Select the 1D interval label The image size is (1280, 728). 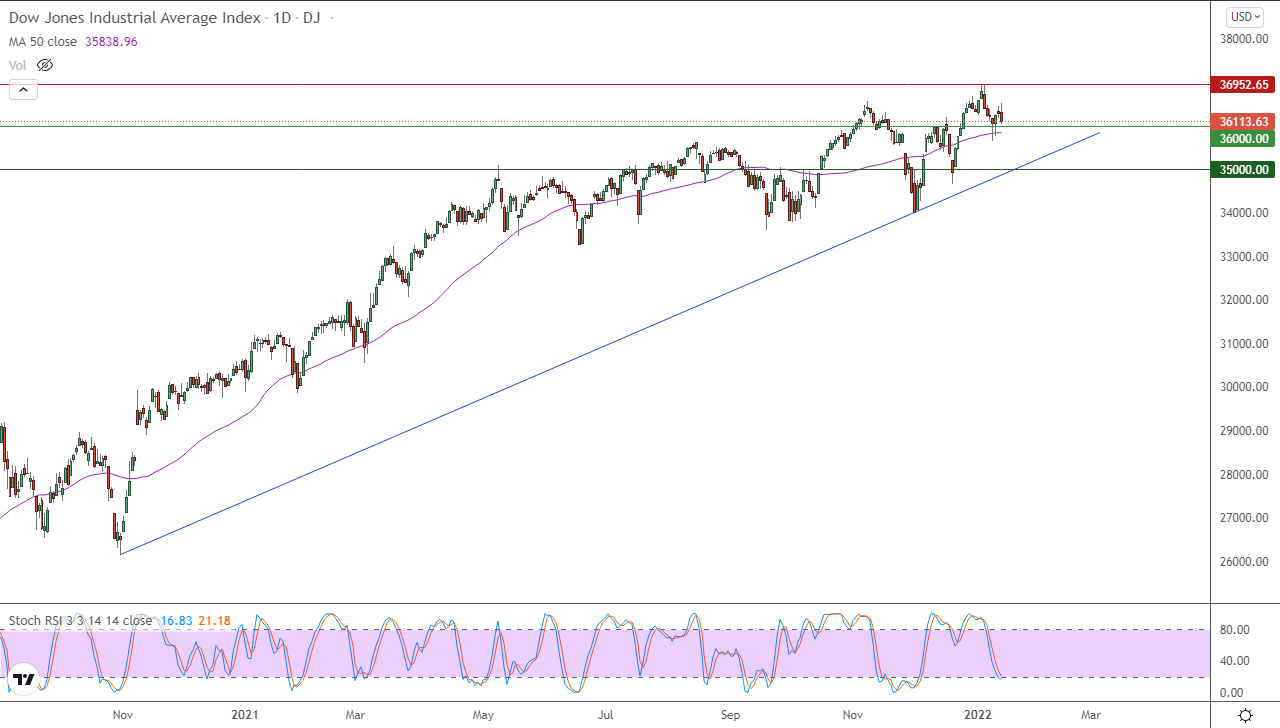coord(280,18)
